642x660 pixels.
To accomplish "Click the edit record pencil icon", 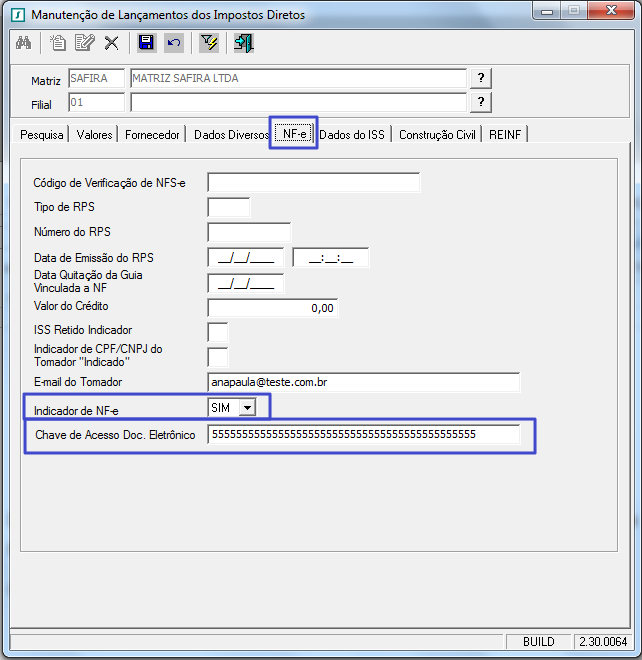I will click(84, 43).
